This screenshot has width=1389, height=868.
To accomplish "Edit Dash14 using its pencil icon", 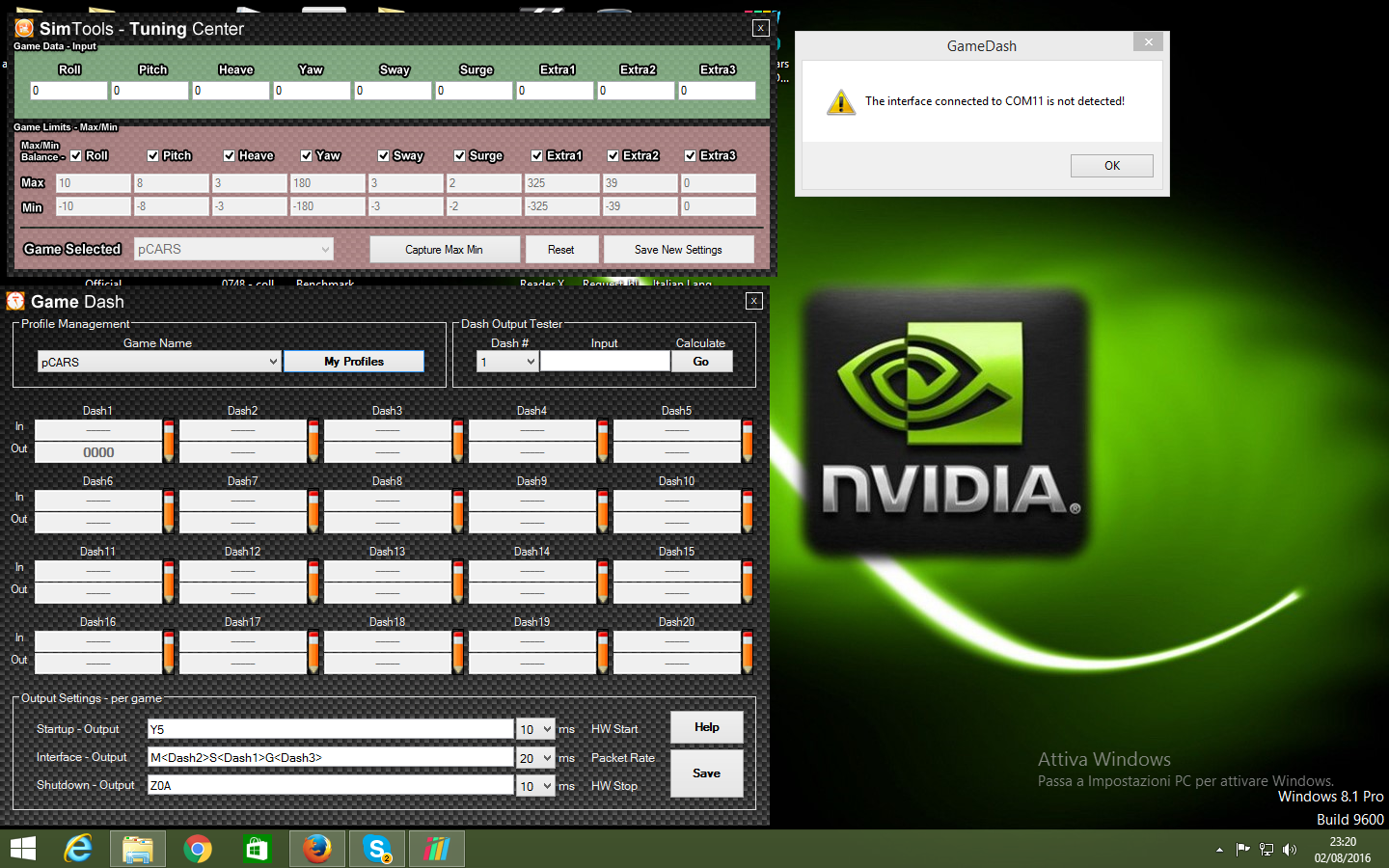I will (603, 582).
